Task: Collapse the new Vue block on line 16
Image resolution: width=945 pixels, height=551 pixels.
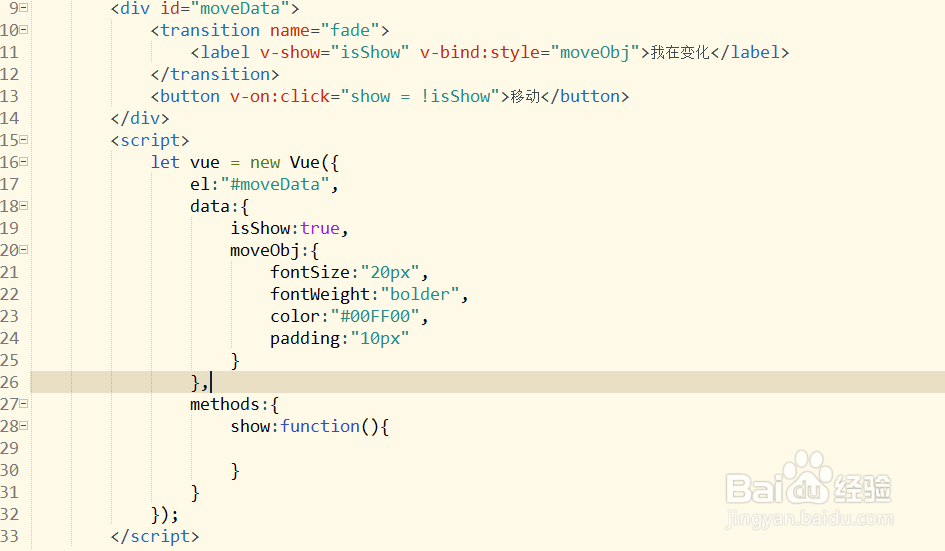Action: [x=24, y=162]
